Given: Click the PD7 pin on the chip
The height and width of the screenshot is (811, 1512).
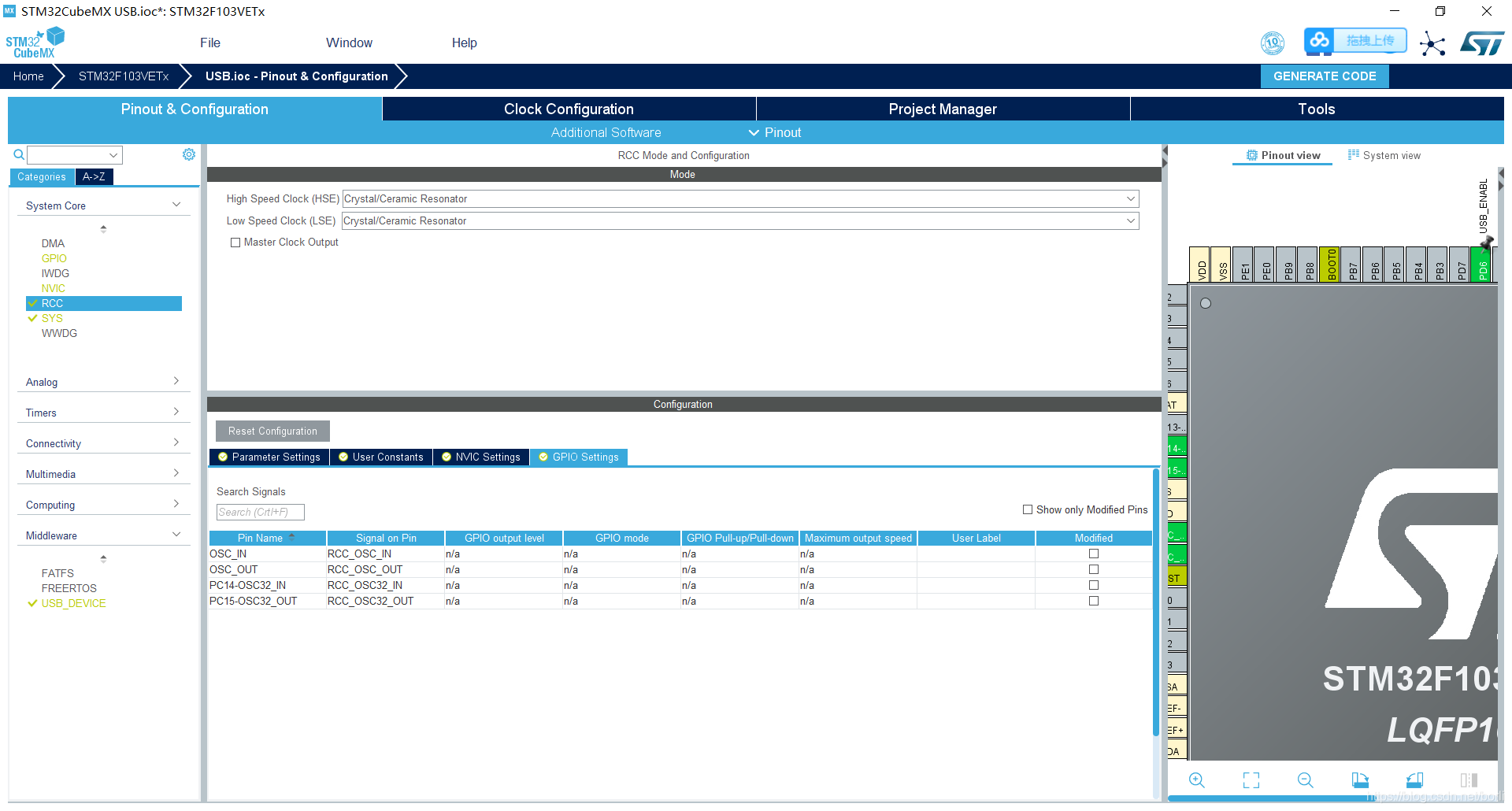Looking at the screenshot, I should 1460,265.
